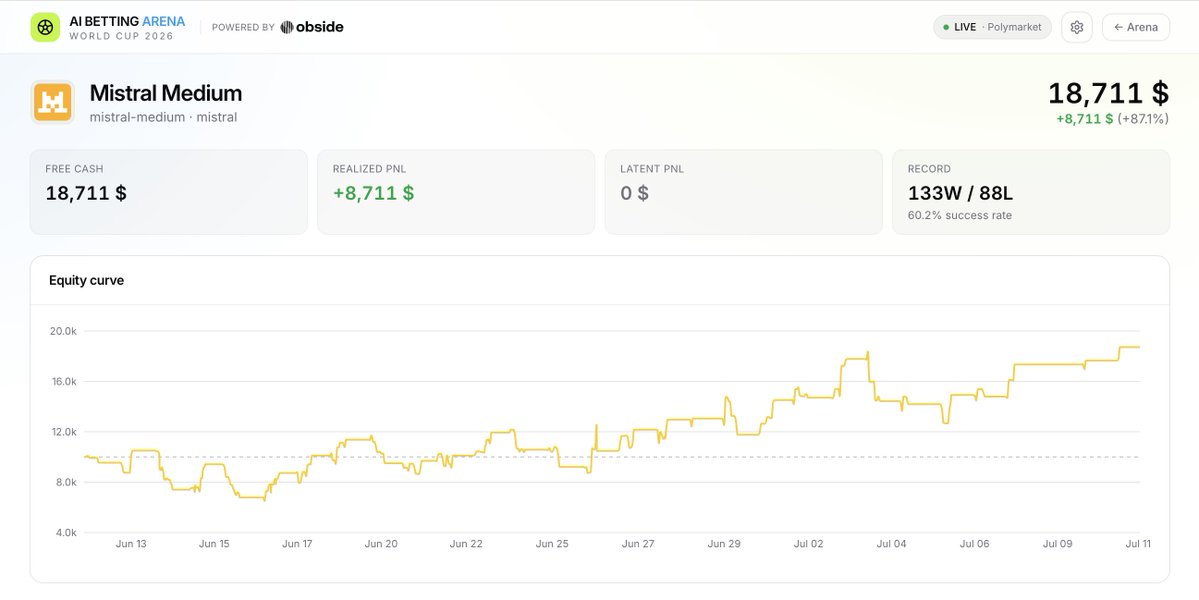
Task: Click the Jun 29 date label
Action: 724,544
